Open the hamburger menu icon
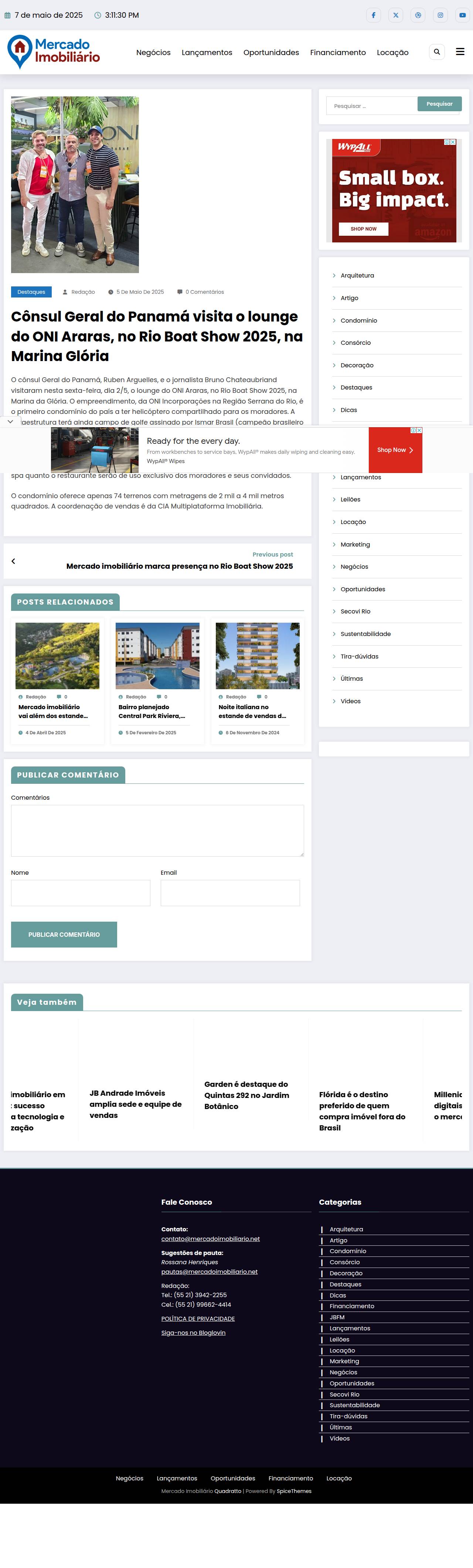This screenshot has height=1568, width=473. [460, 52]
